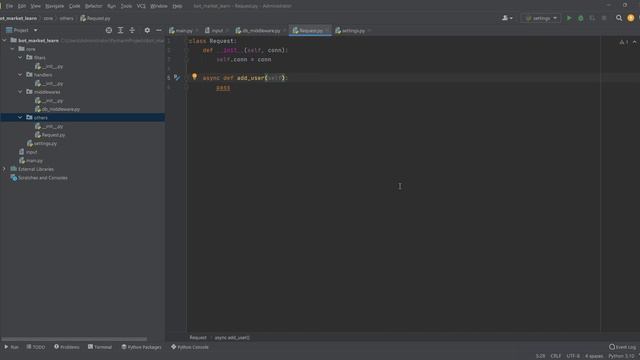
Task: Open the Terminal tool window
Action: click(100, 347)
